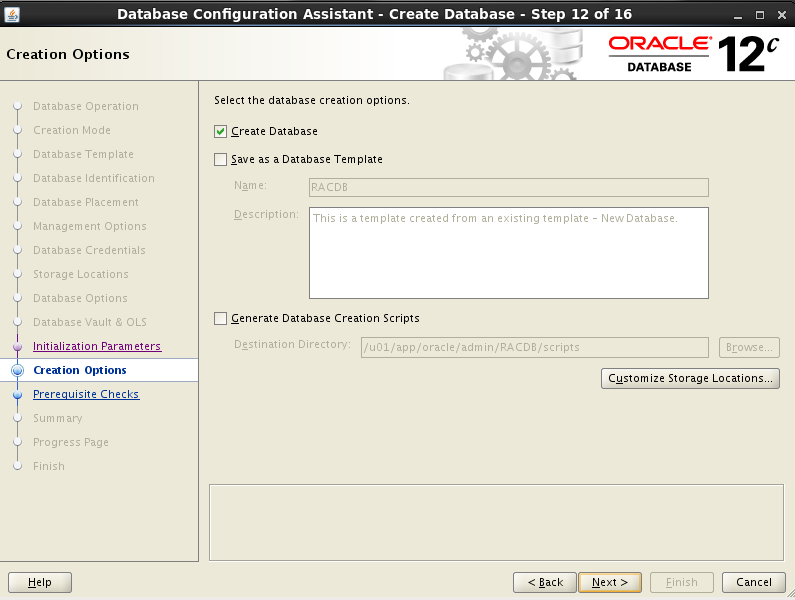Click the Database Vault & OLS step

[x=90, y=322]
